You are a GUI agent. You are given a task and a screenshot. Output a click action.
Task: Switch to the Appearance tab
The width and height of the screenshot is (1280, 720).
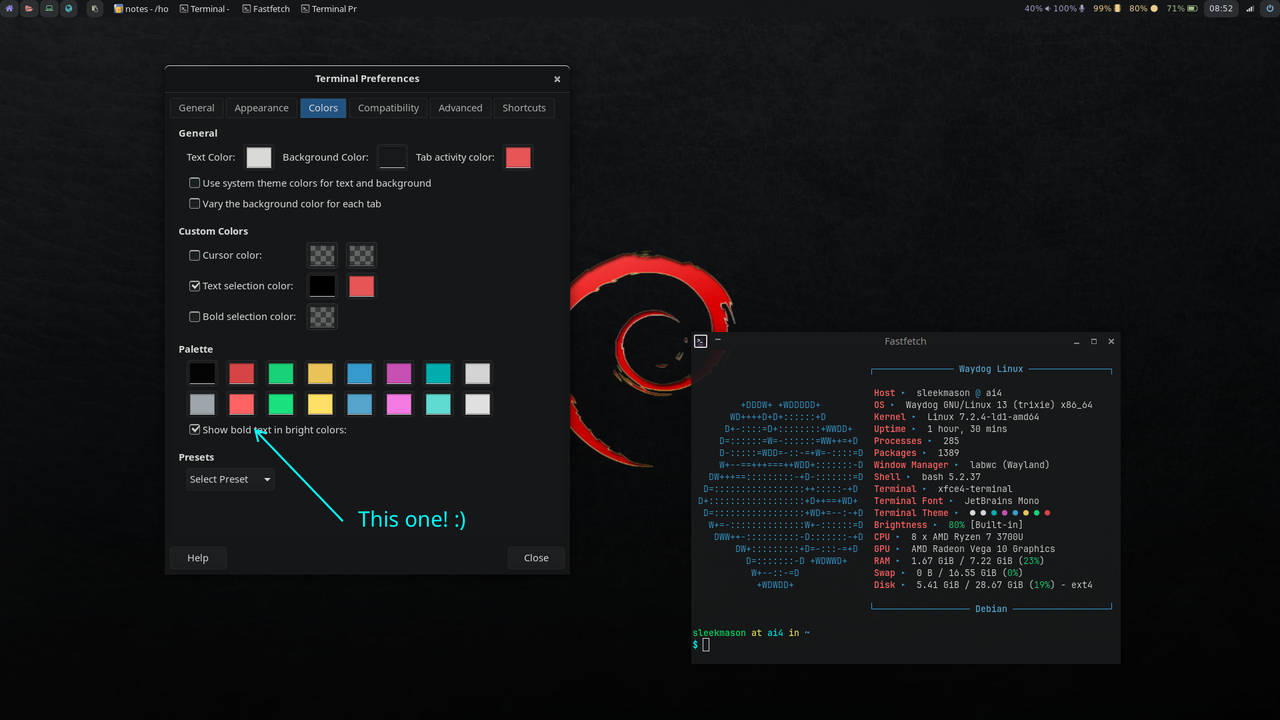coord(261,108)
